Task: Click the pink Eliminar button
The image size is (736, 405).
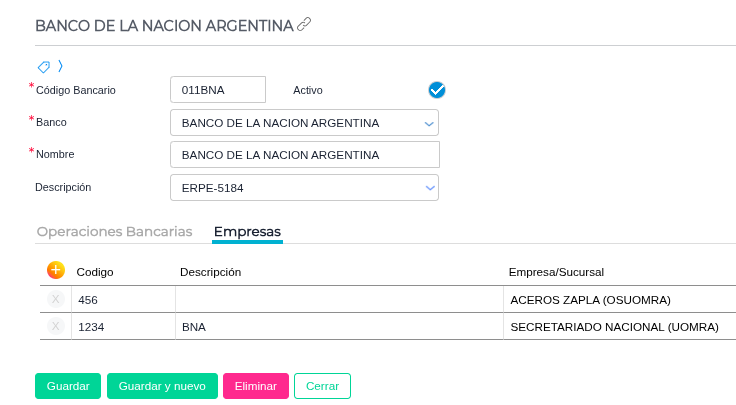Action: coord(255,386)
